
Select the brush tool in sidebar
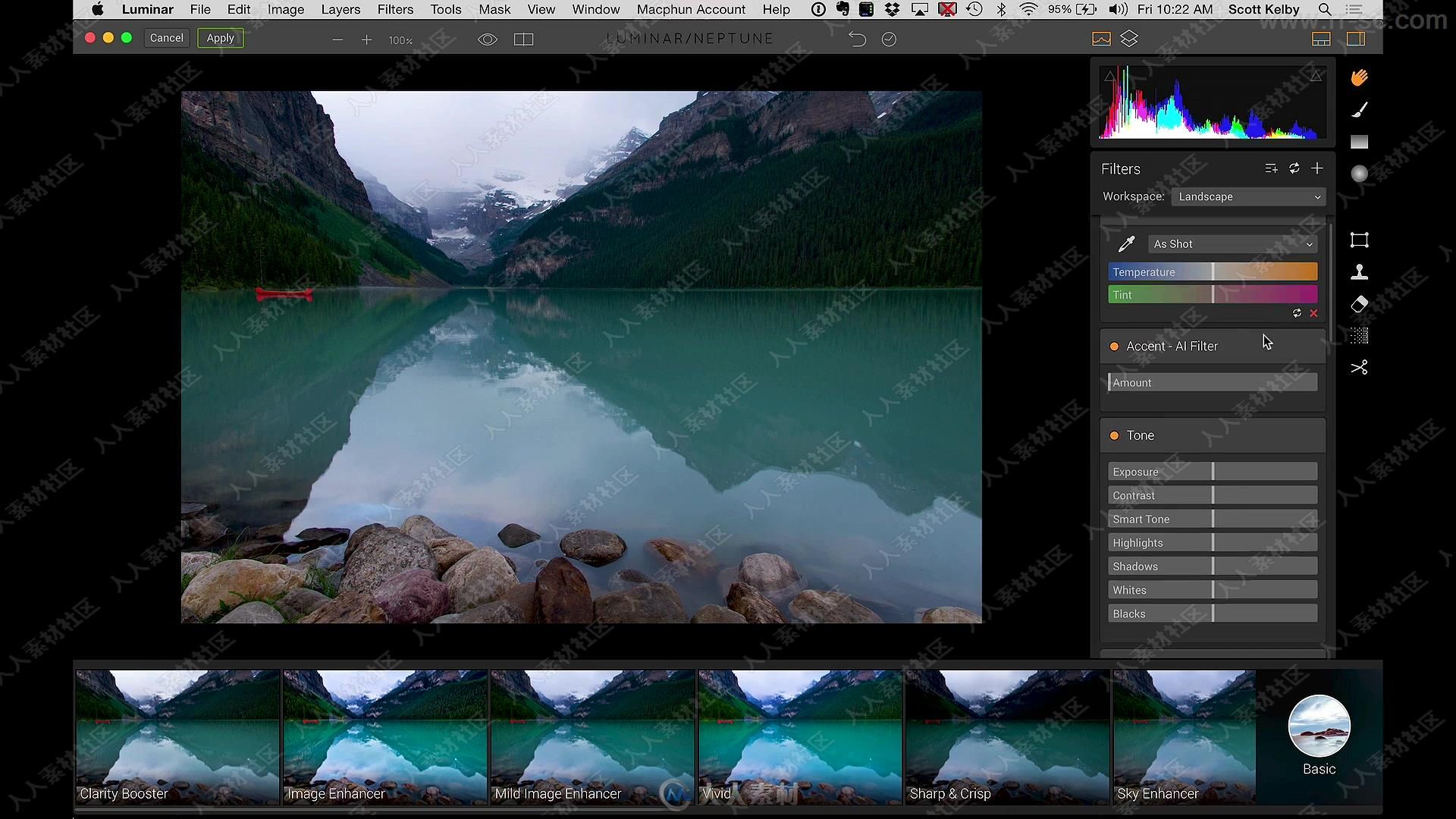tap(1359, 110)
